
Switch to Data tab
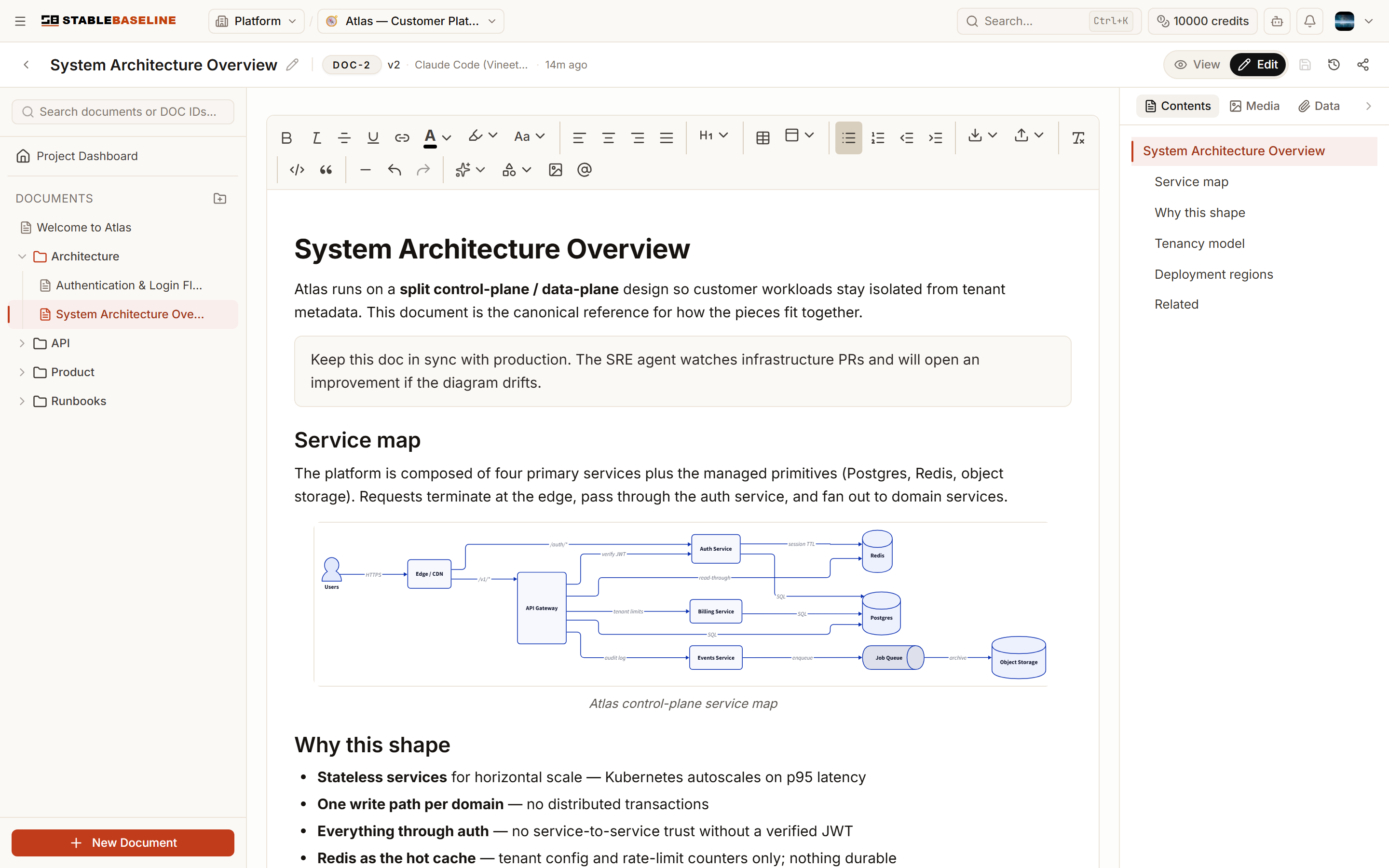click(x=1319, y=106)
